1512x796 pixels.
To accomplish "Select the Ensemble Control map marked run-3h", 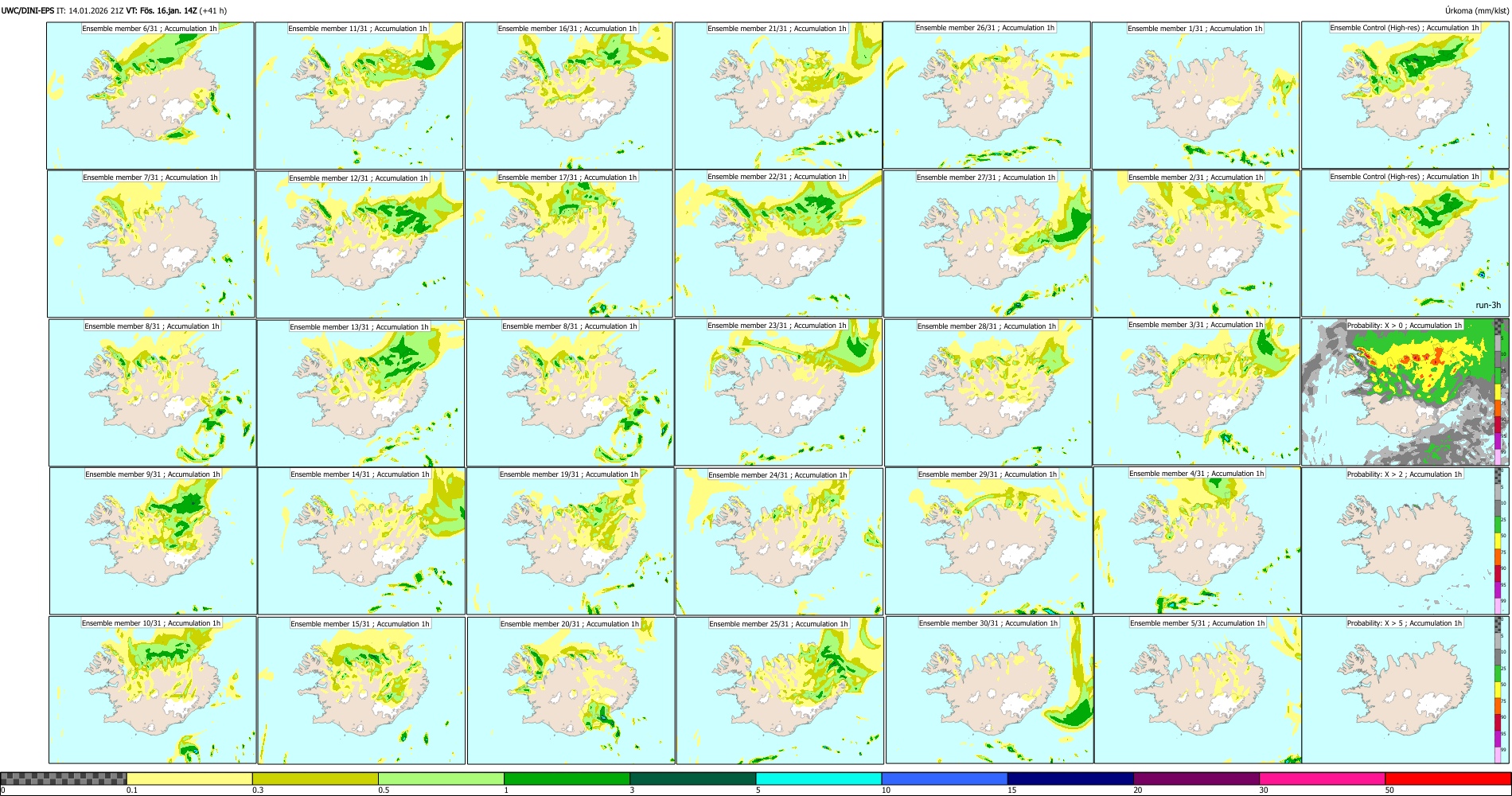I will [1405, 244].
